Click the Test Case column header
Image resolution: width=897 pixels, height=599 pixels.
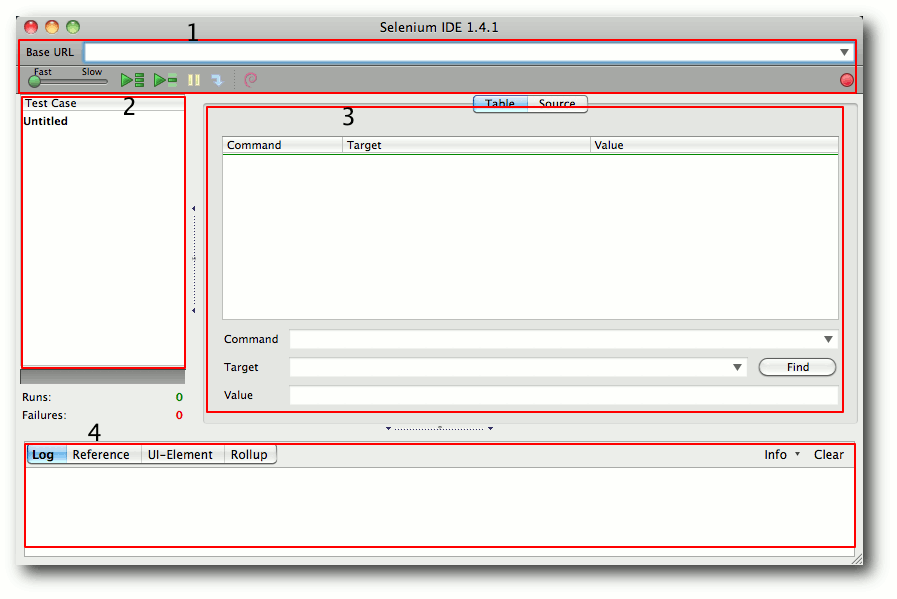(x=103, y=104)
